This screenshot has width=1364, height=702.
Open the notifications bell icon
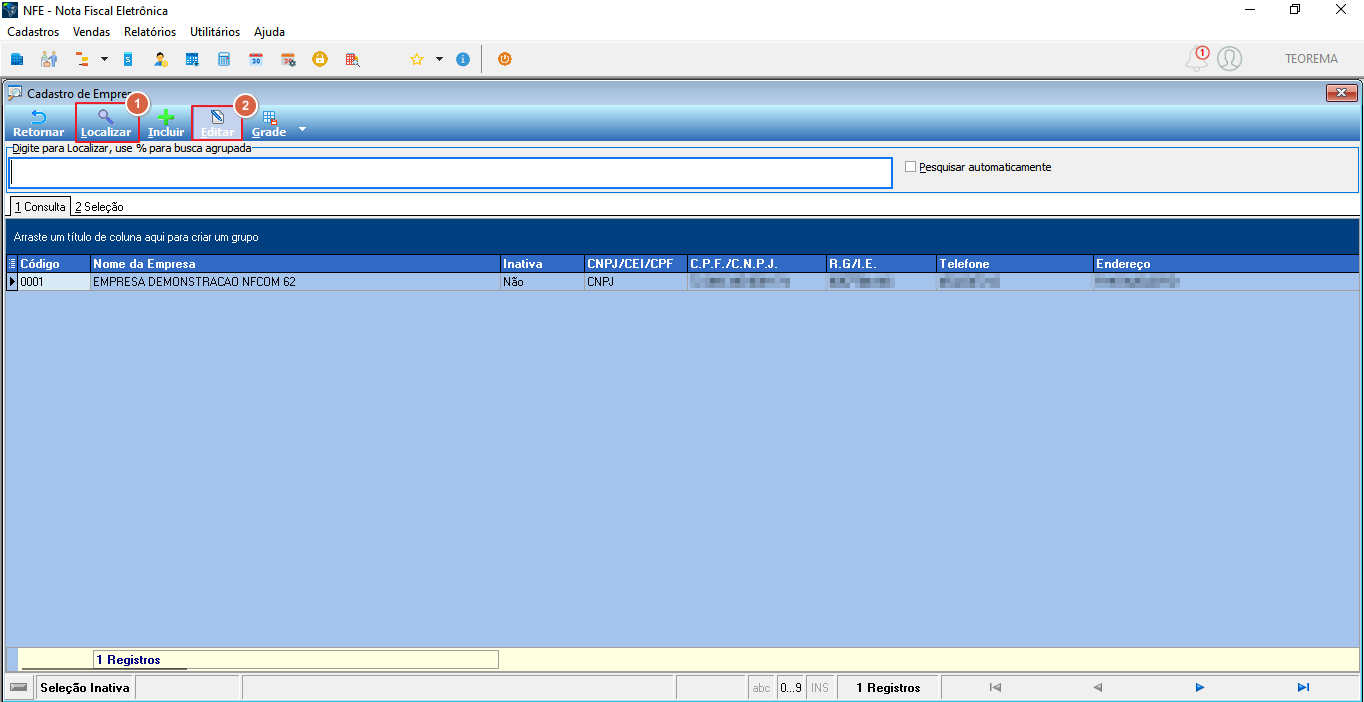(x=1196, y=59)
